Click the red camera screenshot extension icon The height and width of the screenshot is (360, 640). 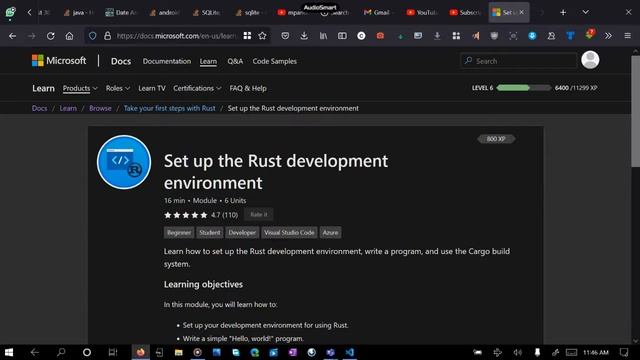[380, 36]
